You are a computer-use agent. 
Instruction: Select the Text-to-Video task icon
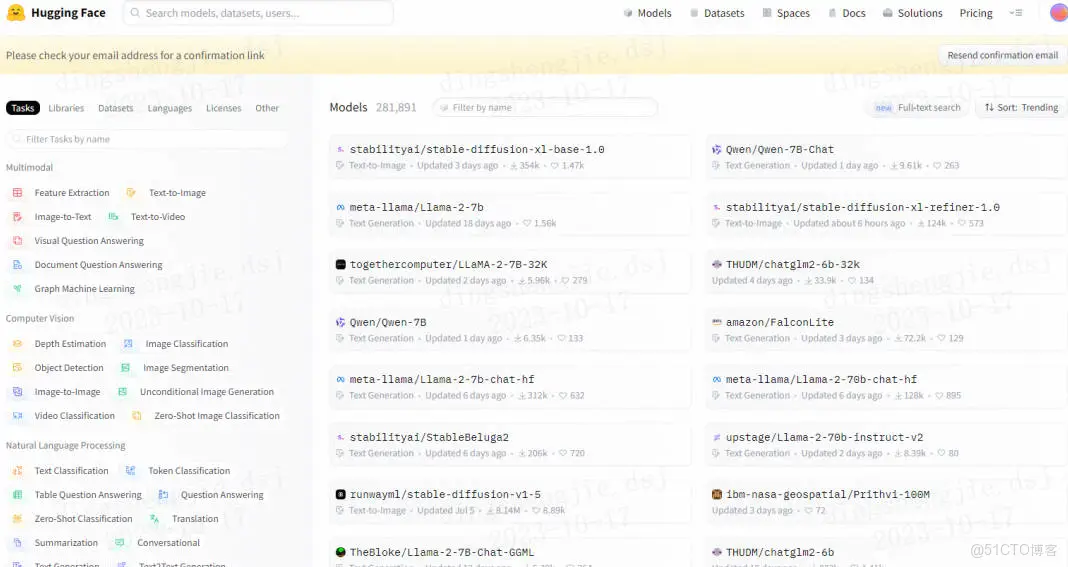114,217
